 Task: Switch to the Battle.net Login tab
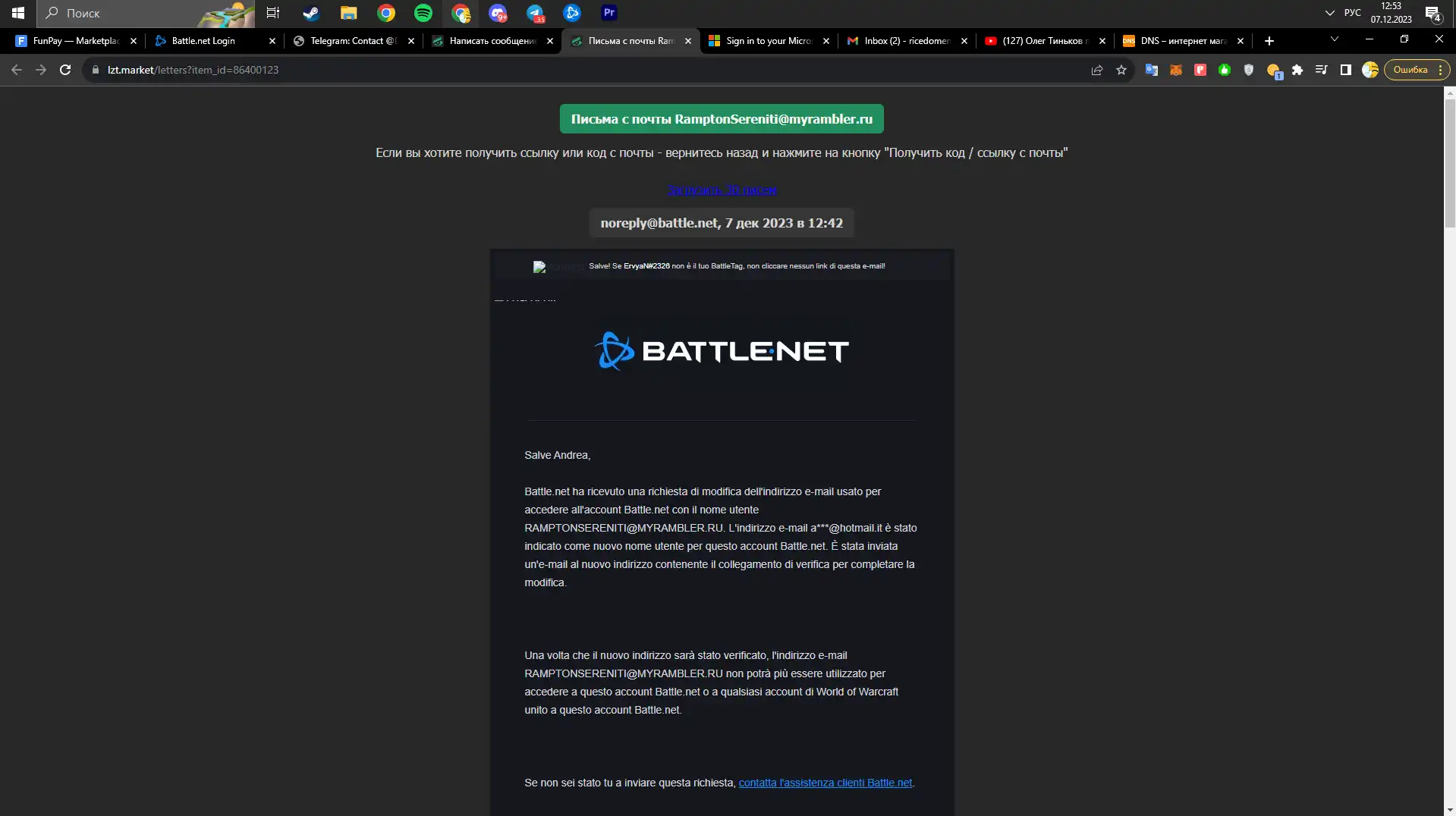203,41
